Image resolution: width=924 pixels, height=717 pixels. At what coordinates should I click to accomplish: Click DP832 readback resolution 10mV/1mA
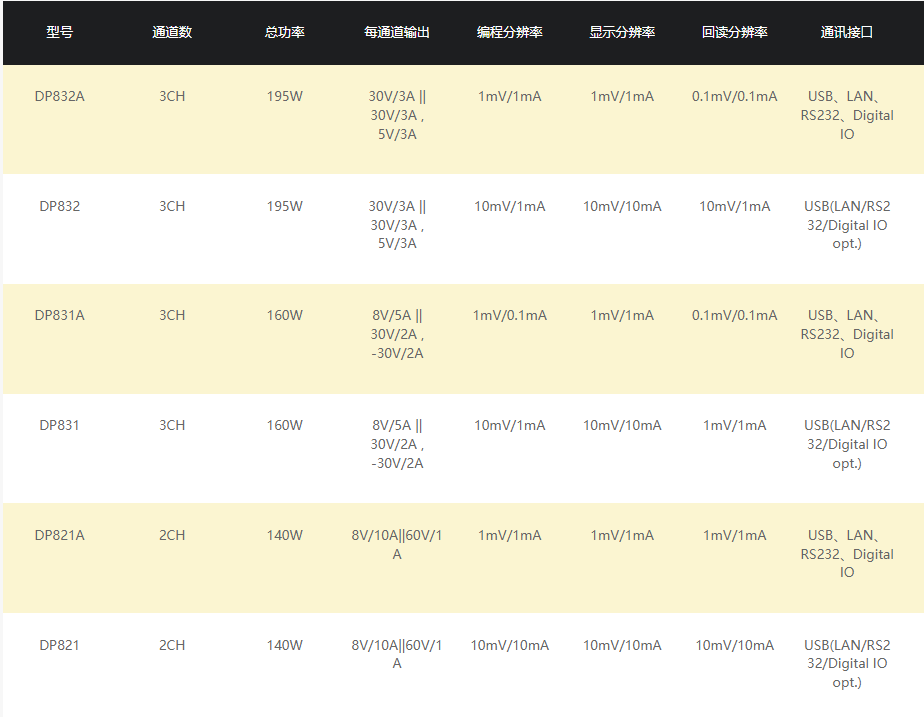[x=735, y=206]
